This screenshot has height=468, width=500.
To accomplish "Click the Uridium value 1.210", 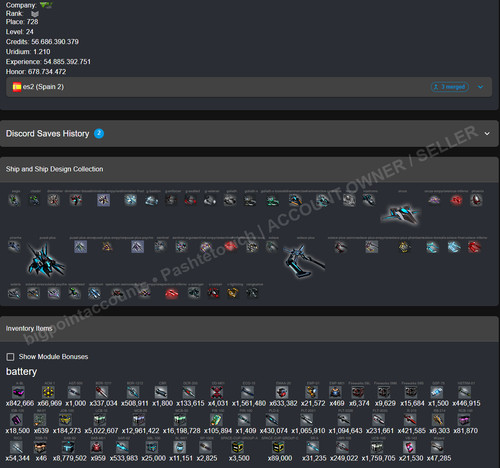I will tap(42, 52).
